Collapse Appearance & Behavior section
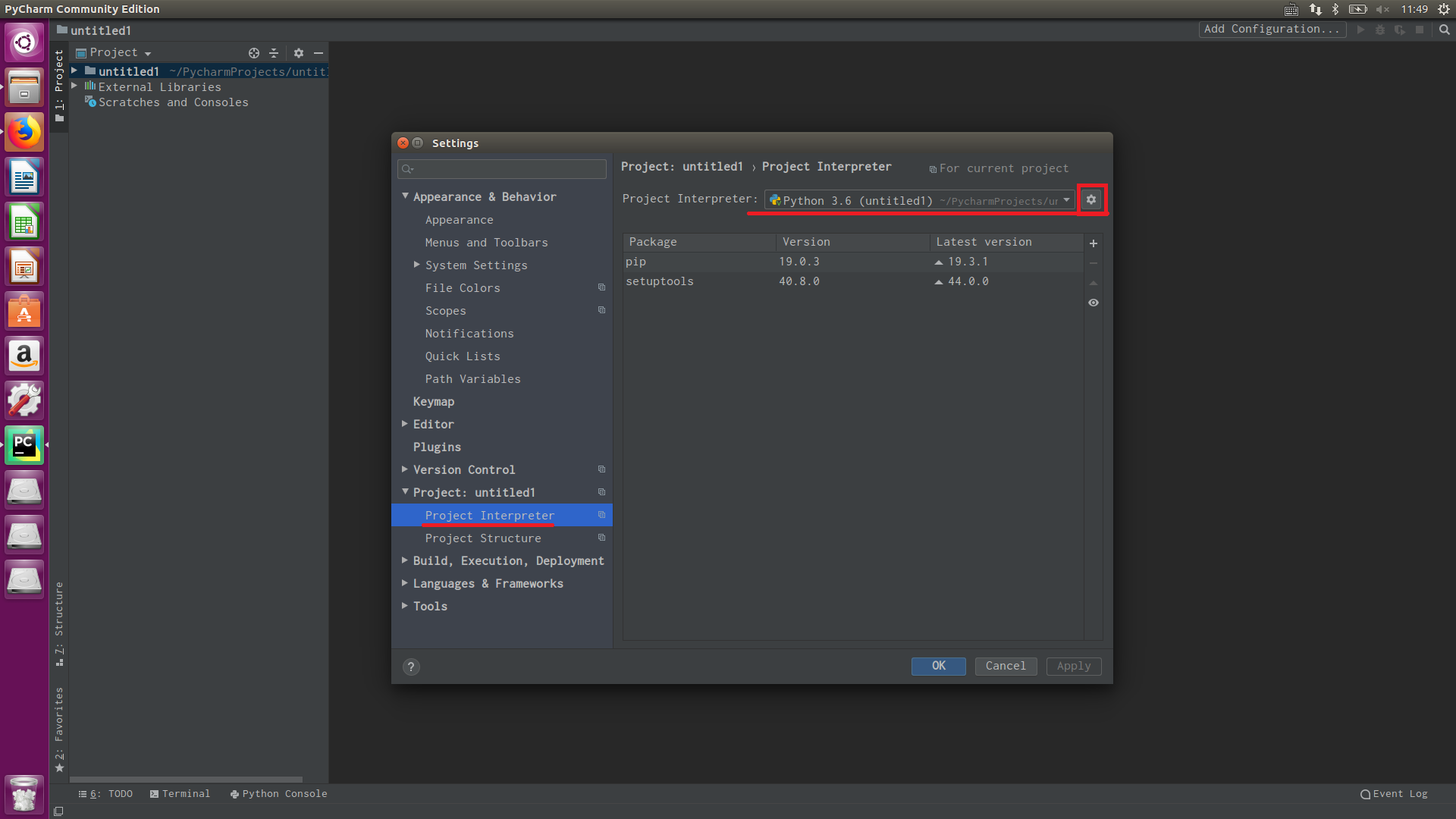Screen dimensions: 1456x819 [x=405, y=196]
